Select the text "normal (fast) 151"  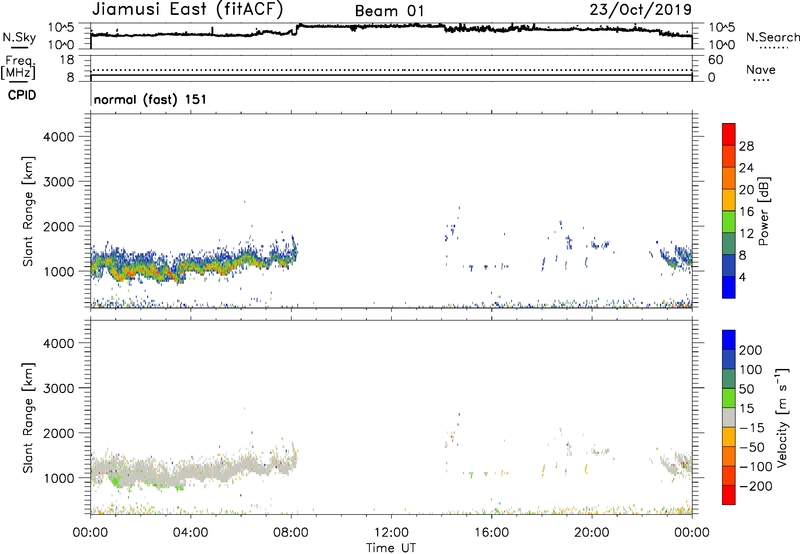coord(150,99)
